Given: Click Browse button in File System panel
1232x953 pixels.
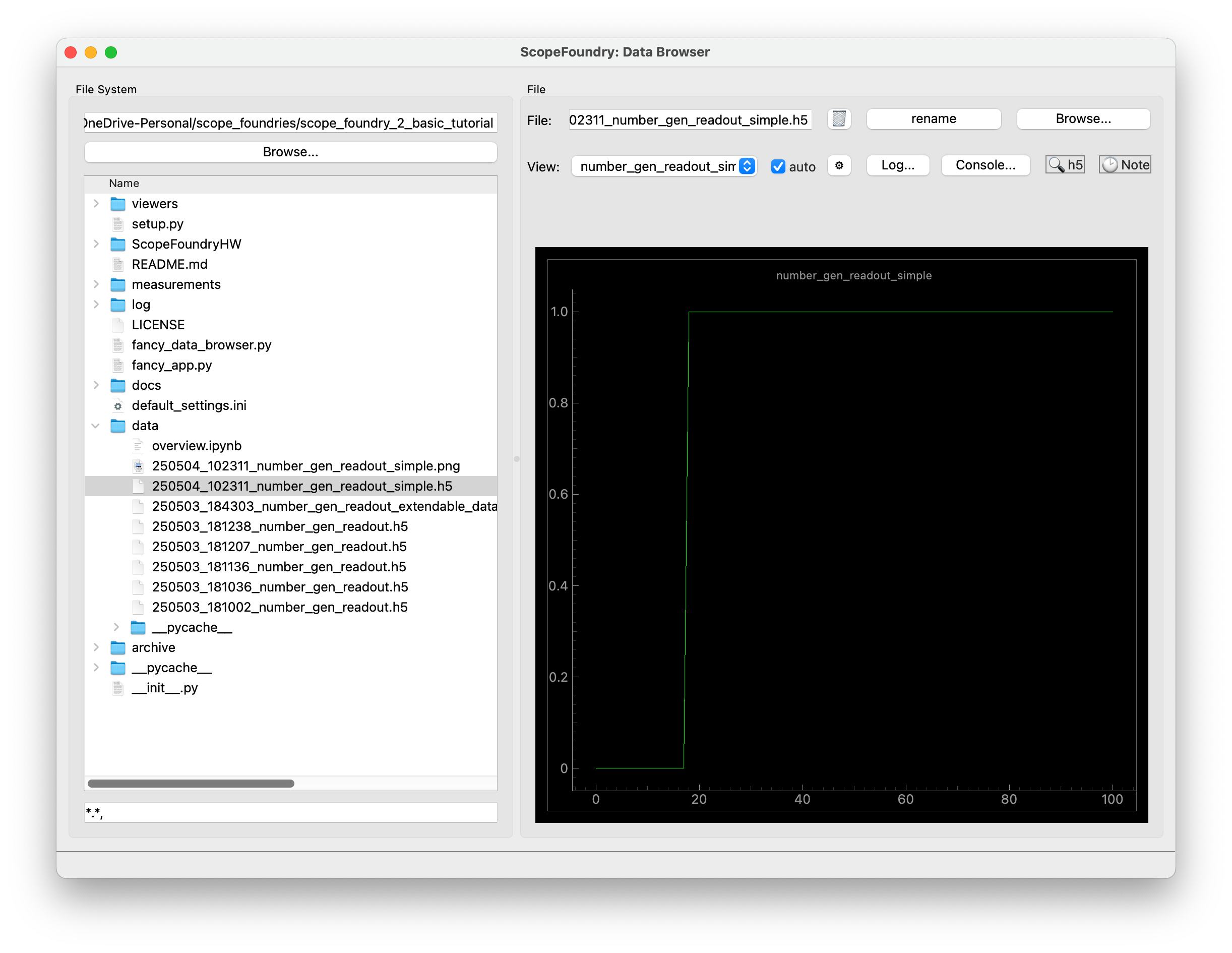Looking at the screenshot, I should point(290,152).
